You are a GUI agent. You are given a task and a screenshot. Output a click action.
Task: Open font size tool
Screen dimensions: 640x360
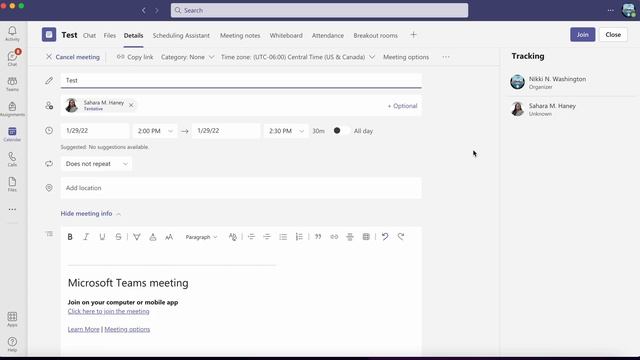click(169, 237)
